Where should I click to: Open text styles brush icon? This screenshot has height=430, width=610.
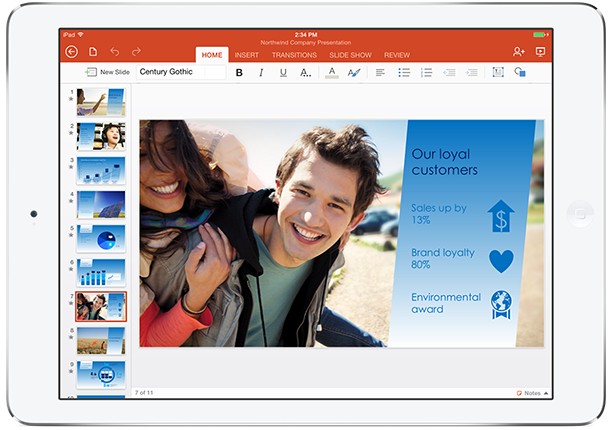(354, 72)
